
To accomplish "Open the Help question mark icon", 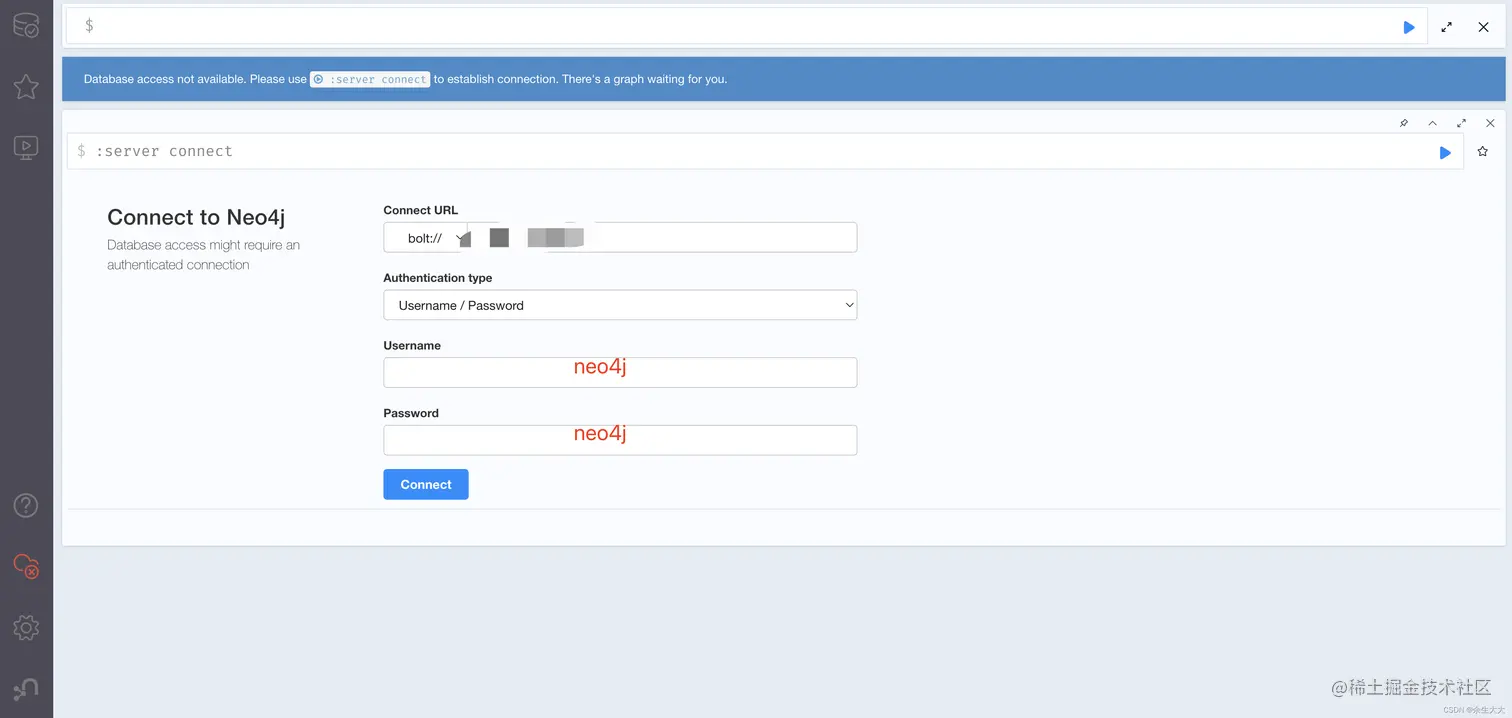I will [x=26, y=505].
